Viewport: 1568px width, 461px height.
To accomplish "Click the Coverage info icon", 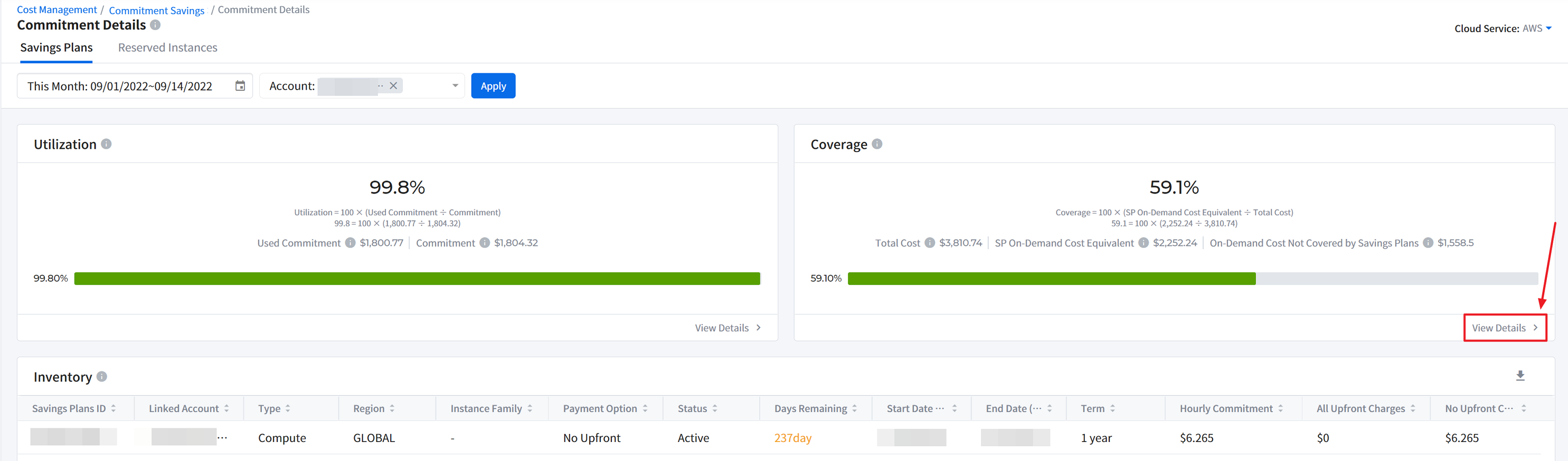I will [x=876, y=144].
